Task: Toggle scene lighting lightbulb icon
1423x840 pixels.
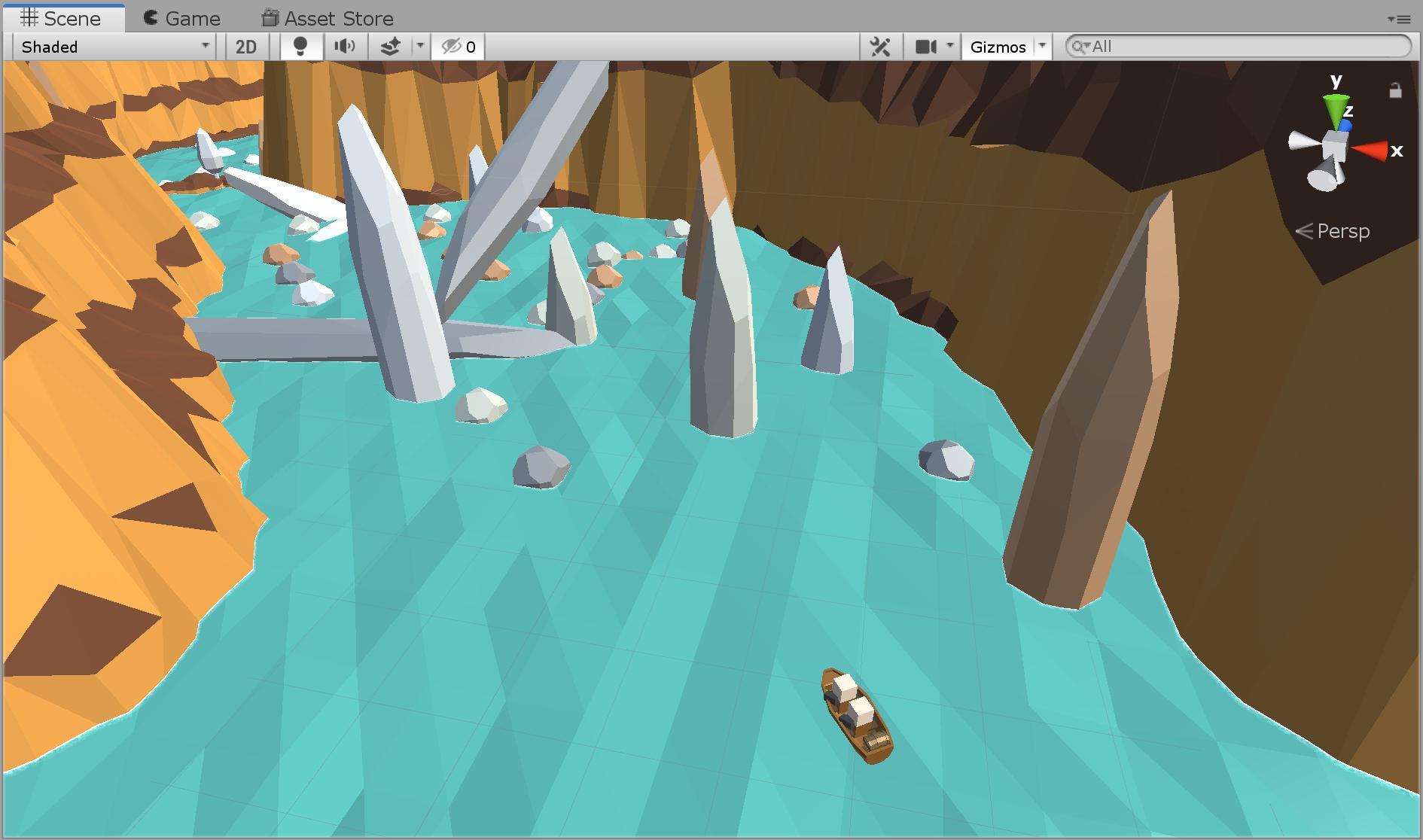Action: coord(300,47)
